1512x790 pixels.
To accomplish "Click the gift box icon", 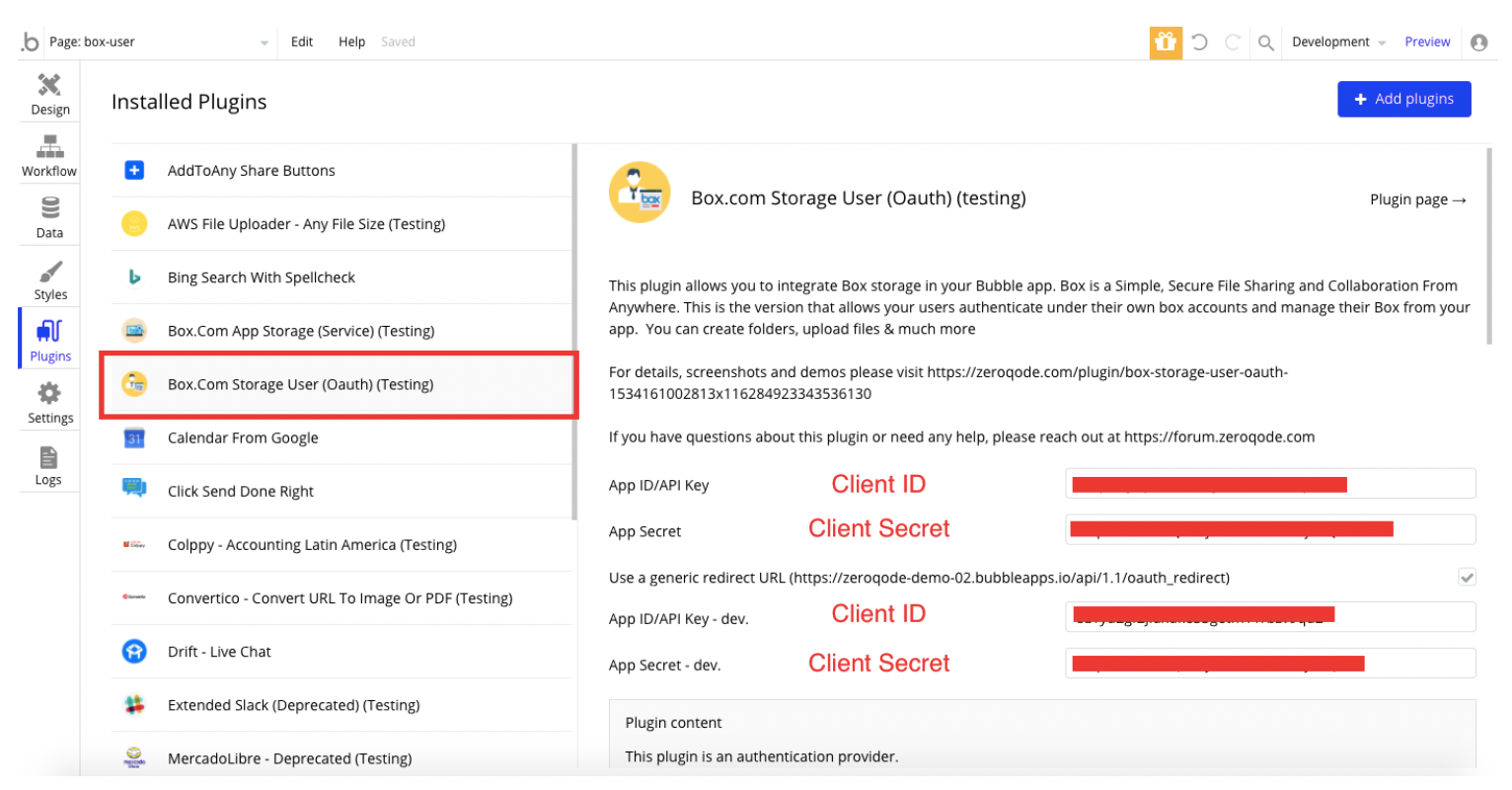I will (1166, 42).
